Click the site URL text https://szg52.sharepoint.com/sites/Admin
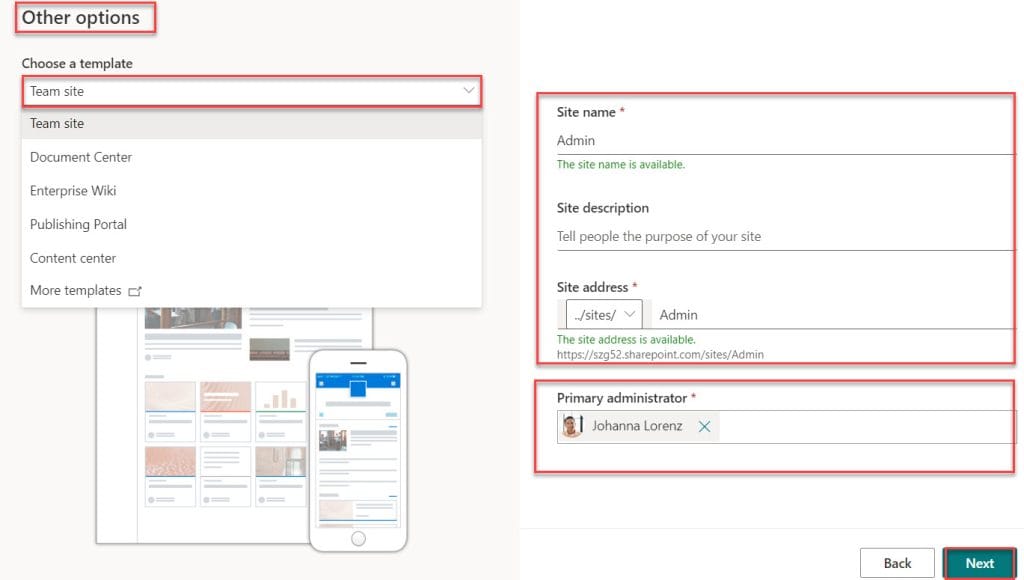 coord(660,355)
